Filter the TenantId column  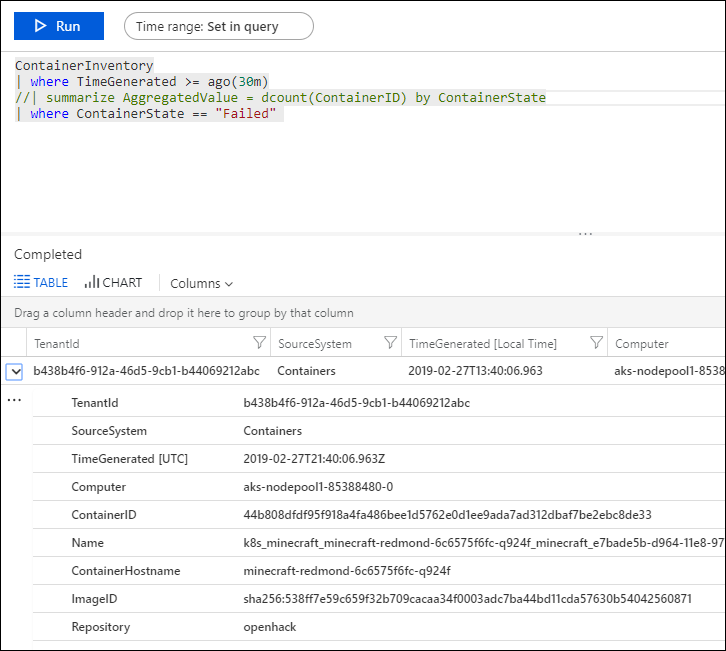click(260, 343)
